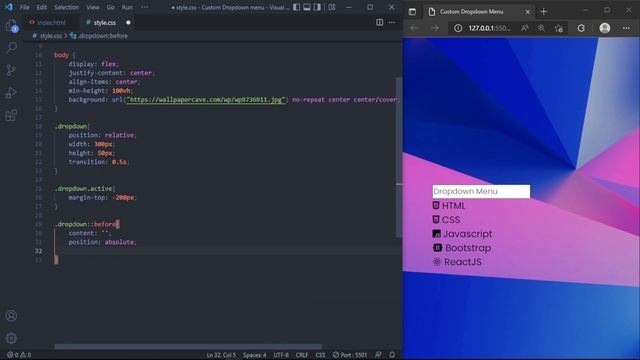Viewport: 640px width, 360px height.
Task: View site information icon in address bar
Action: [458, 28]
